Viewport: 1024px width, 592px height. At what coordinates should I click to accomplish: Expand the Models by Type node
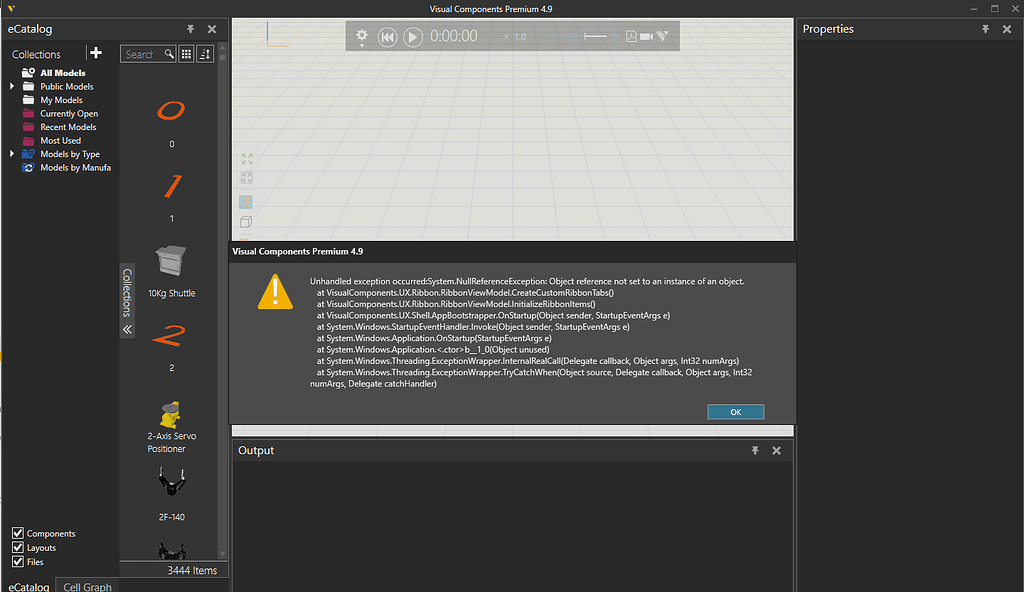(12, 154)
